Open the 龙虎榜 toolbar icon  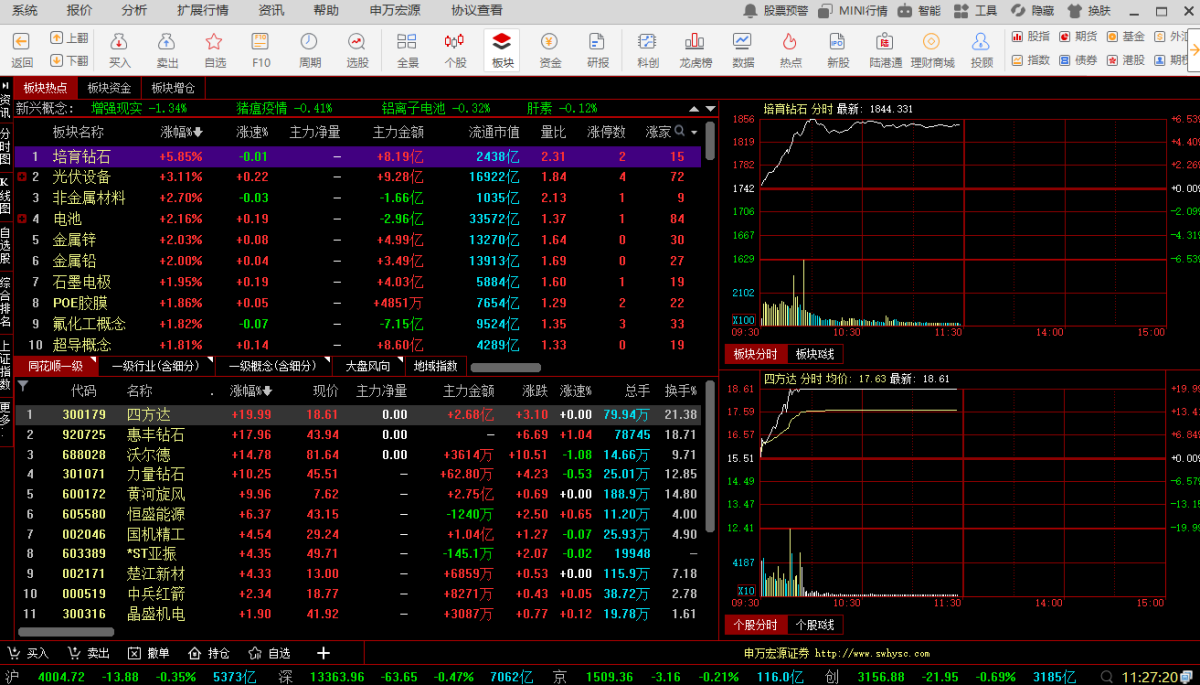point(695,49)
